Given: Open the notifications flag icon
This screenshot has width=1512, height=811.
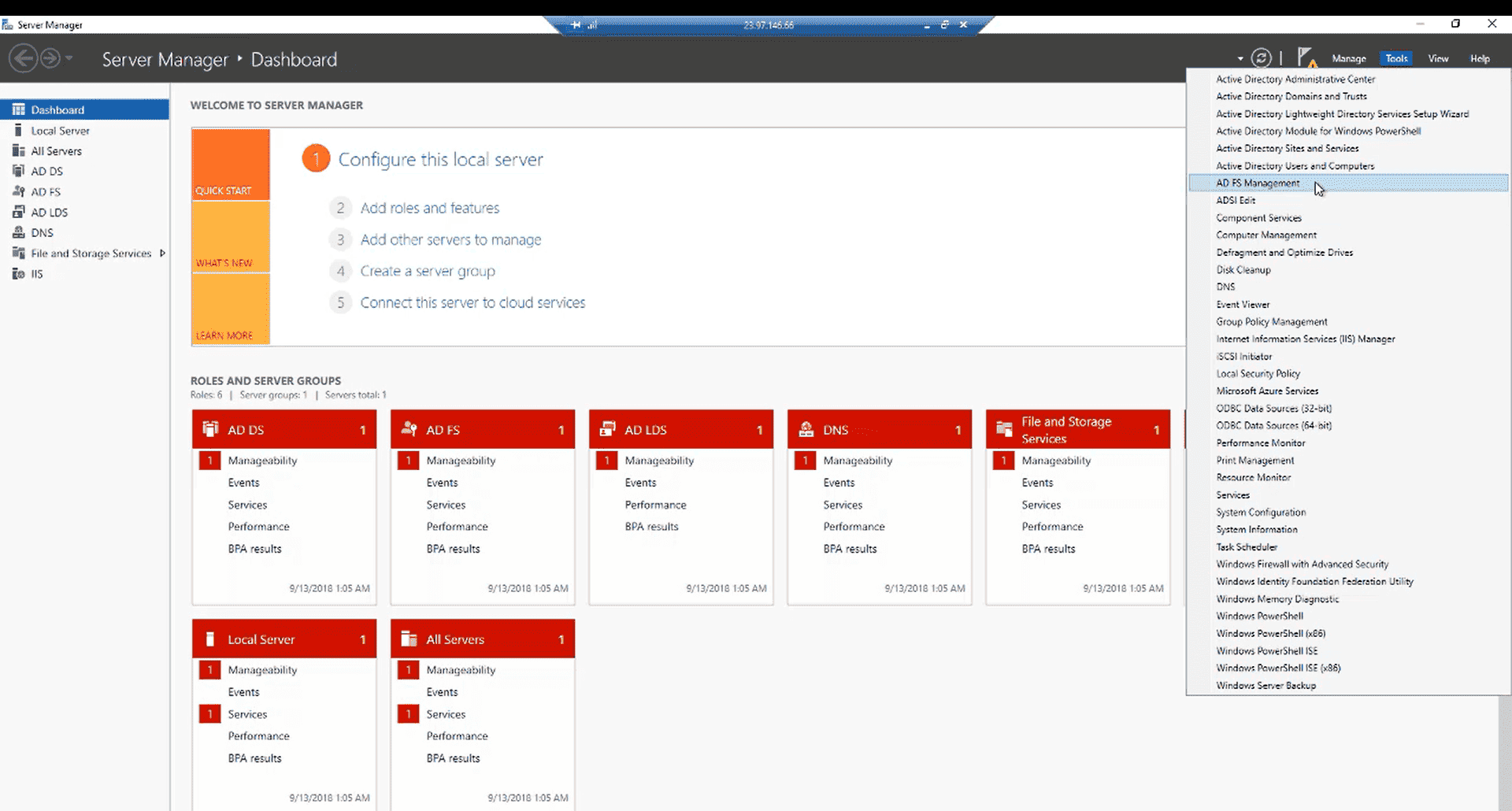Looking at the screenshot, I should 1306,57.
